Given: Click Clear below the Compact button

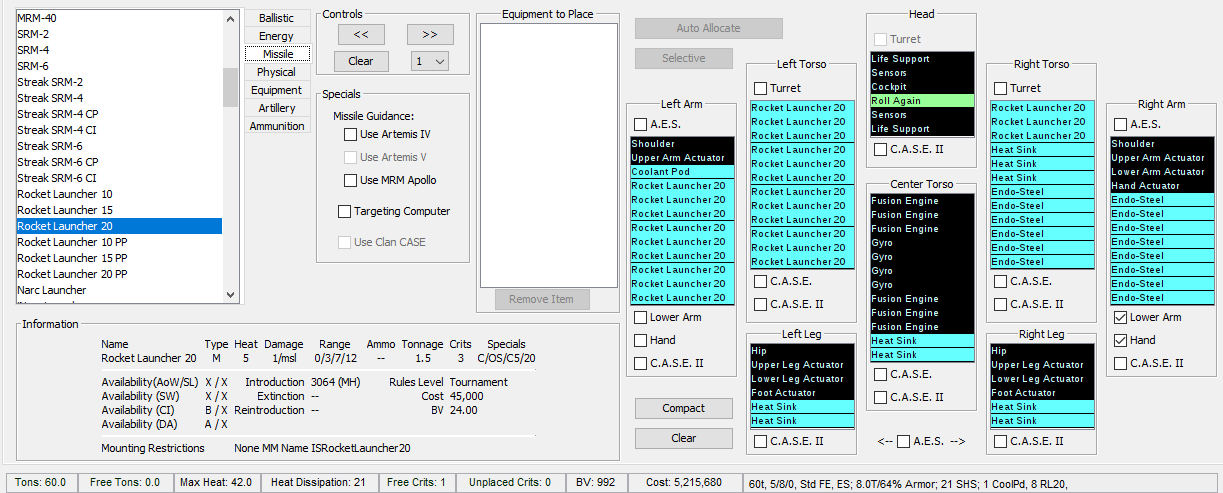Looking at the screenshot, I should point(684,438).
